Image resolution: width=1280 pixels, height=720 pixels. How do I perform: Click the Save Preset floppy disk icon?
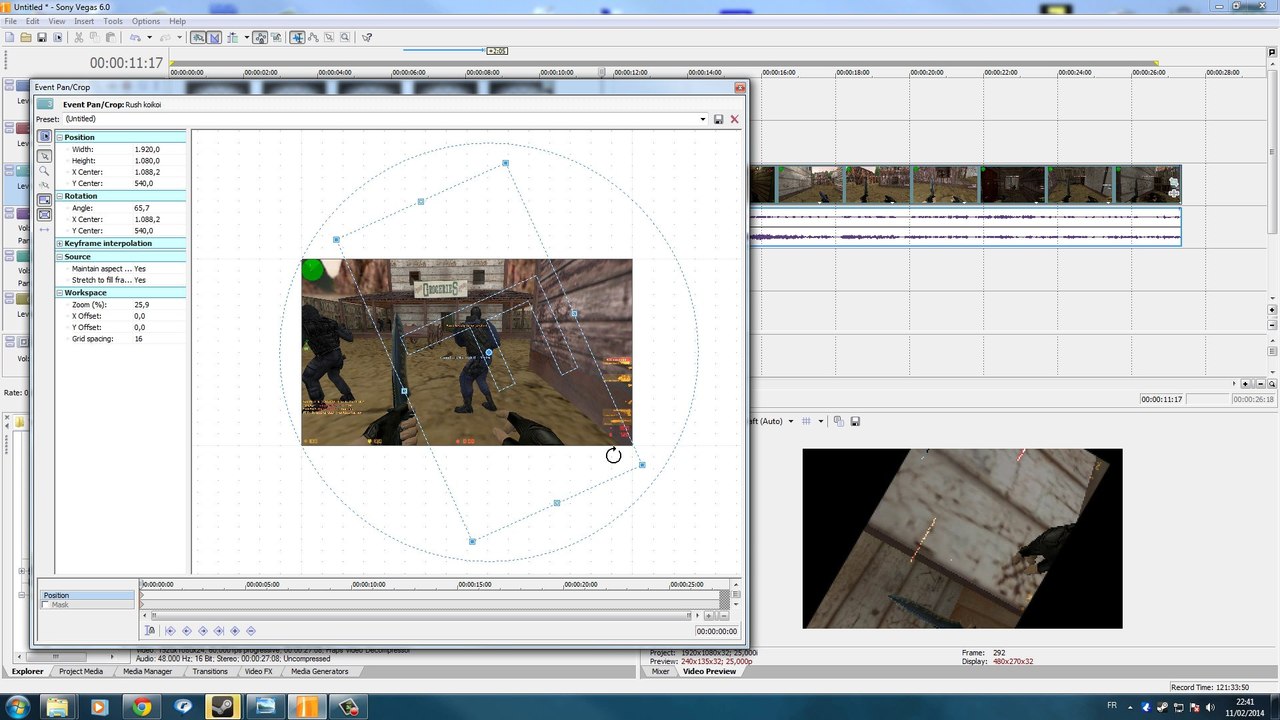718,119
